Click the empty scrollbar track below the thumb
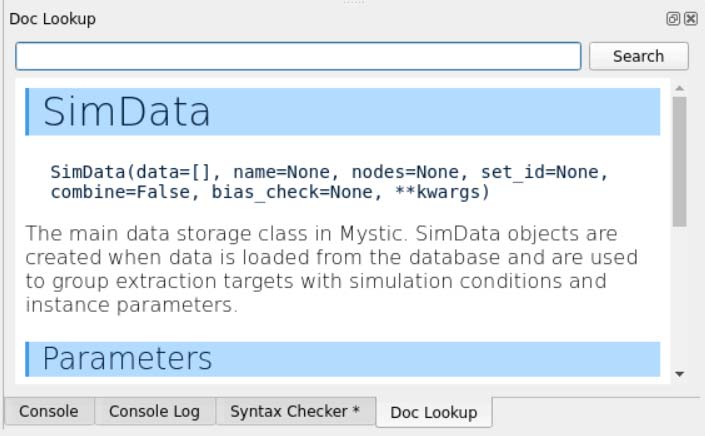This screenshot has height=436, width=705. [680, 300]
